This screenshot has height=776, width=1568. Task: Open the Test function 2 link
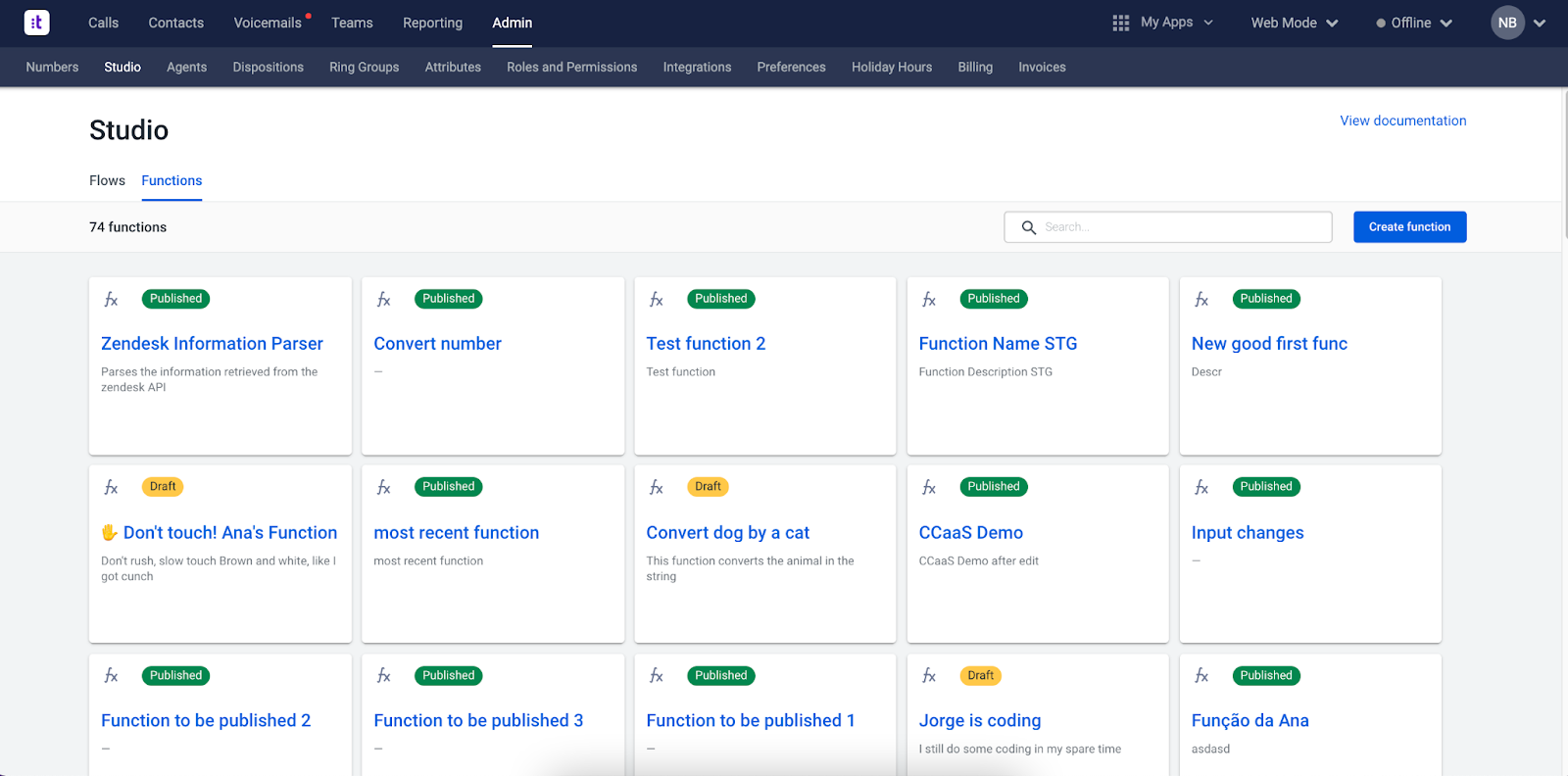(x=706, y=344)
